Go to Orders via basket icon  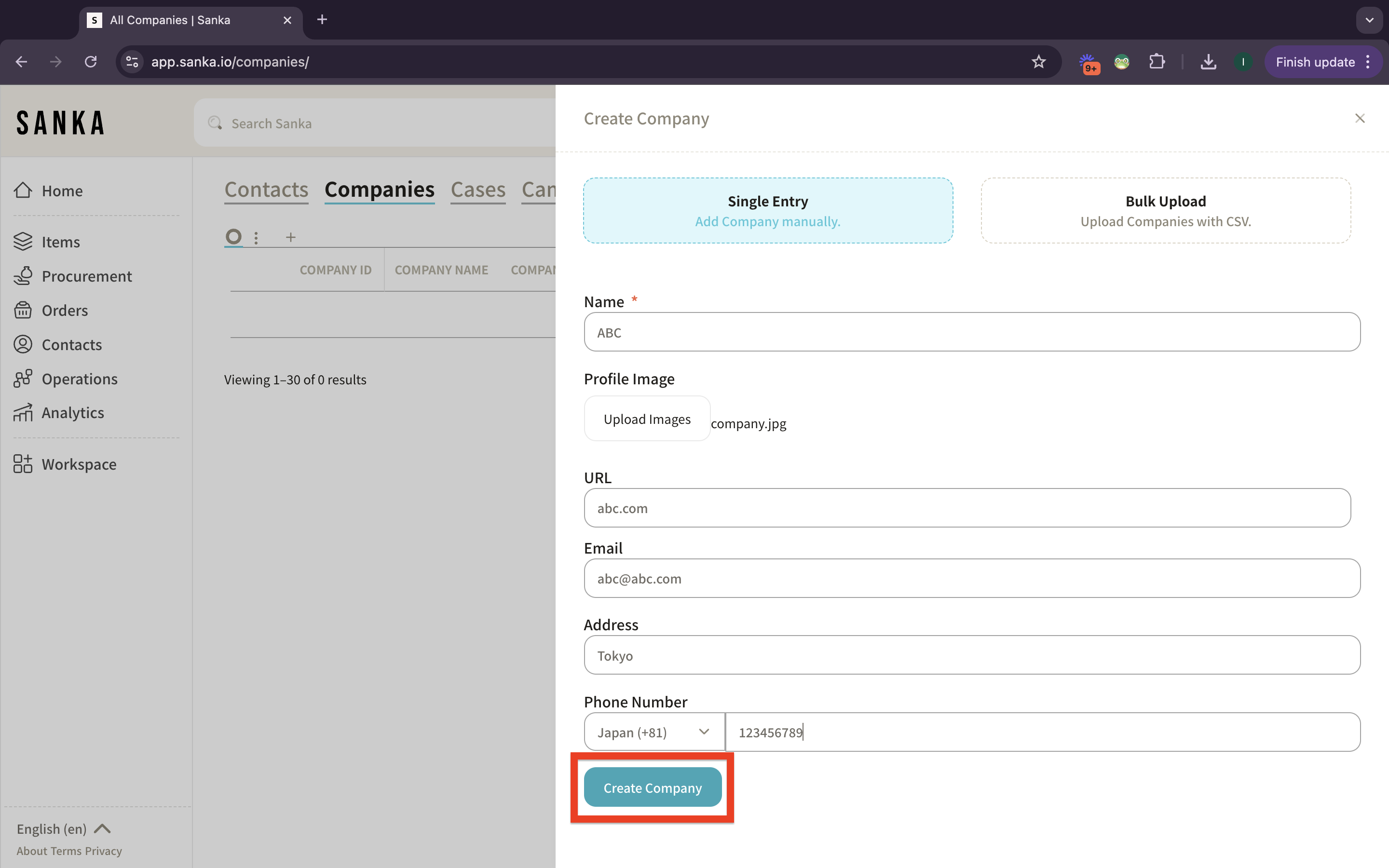coord(23,310)
